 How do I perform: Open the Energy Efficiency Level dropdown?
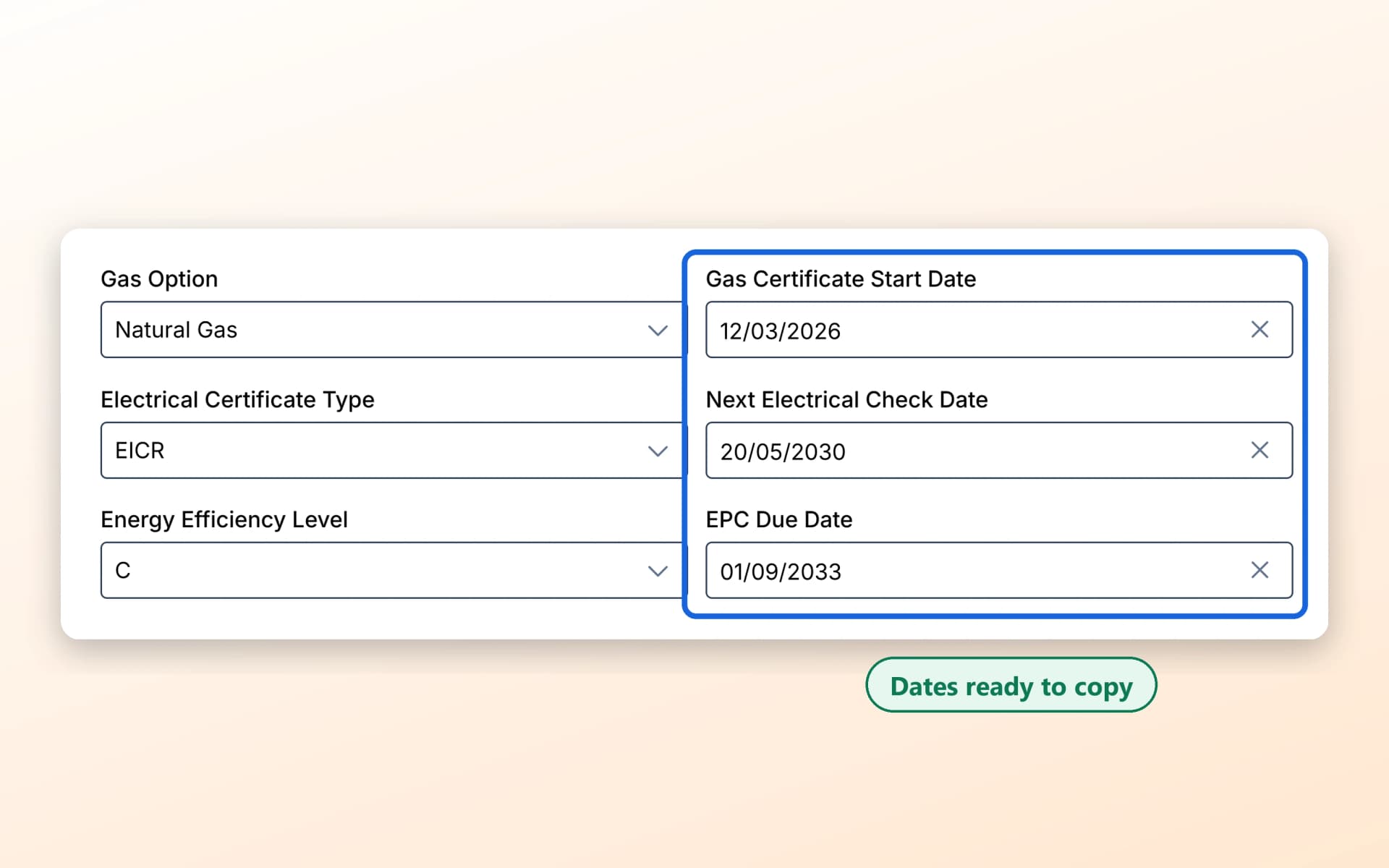click(x=393, y=571)
